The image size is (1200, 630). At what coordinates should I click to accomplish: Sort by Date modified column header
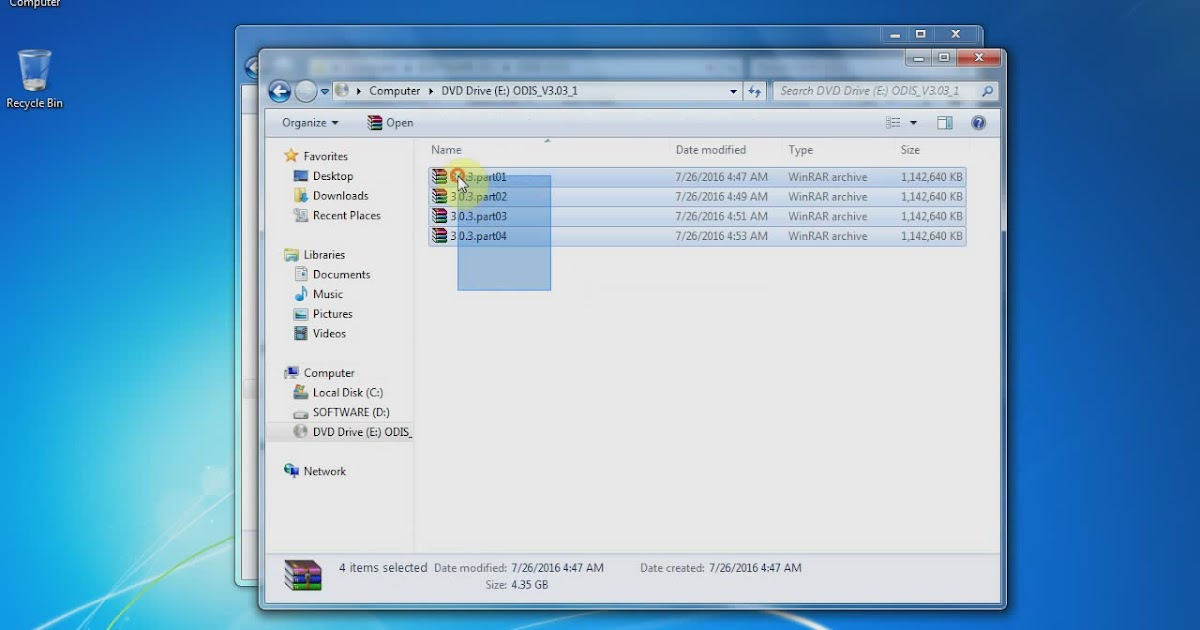click(x=711, y=150)
